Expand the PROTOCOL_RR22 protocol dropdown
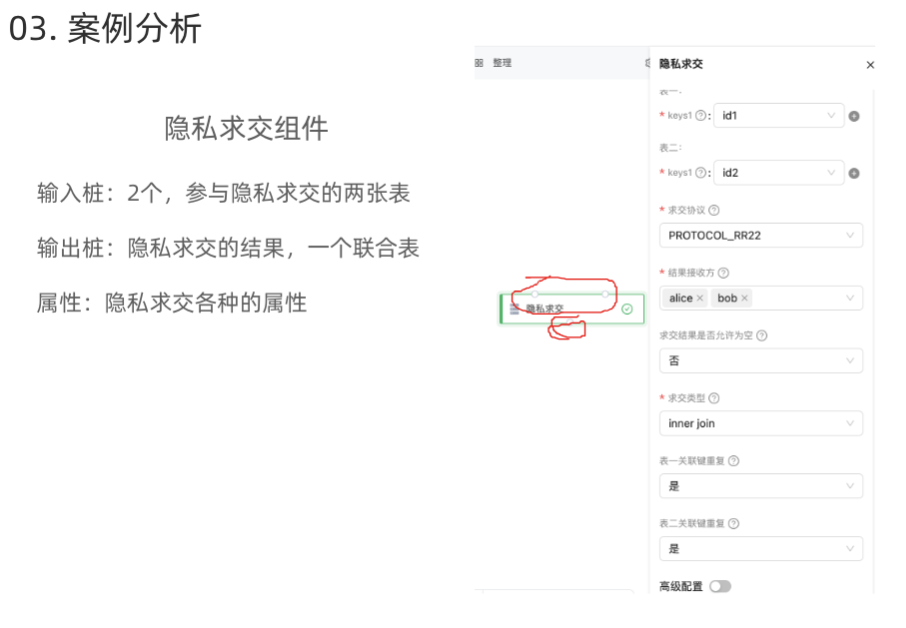 point(761,236)
